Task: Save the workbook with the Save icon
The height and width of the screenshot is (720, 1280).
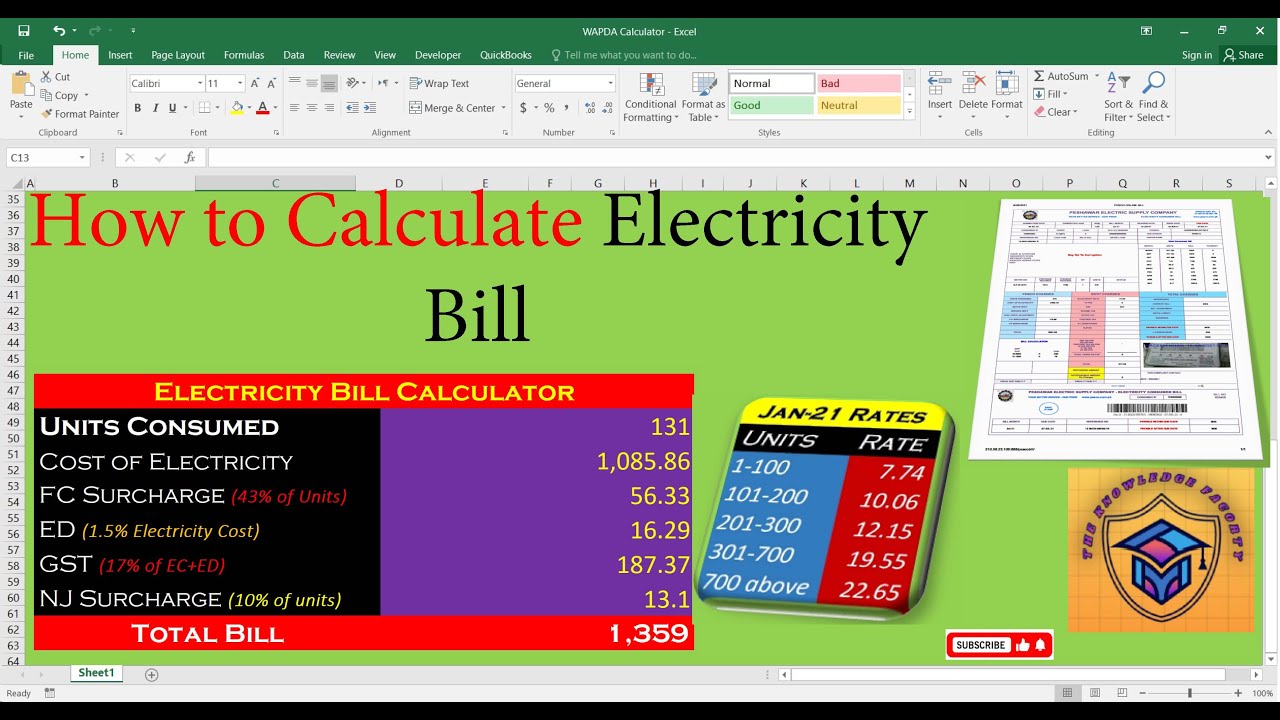Action: [x=24, y=31]
